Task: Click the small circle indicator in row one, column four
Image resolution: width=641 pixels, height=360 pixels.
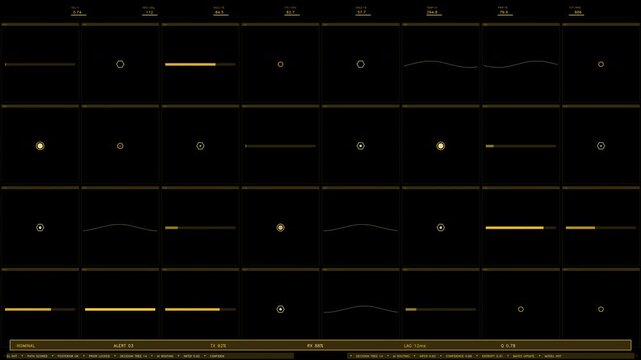Action: point(280,64)
